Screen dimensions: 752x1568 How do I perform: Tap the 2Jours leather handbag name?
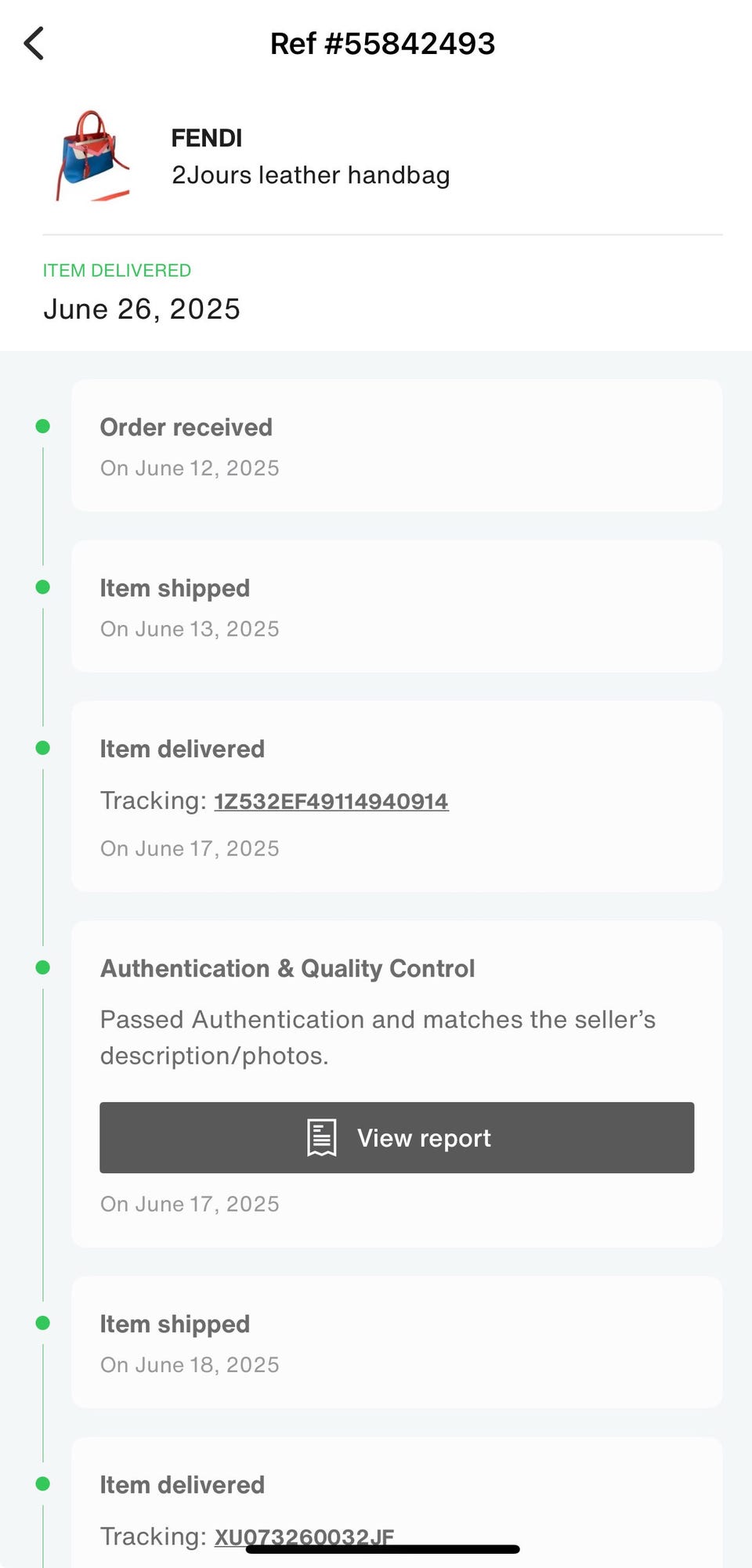pyautogui.click(x=310, y=175)
